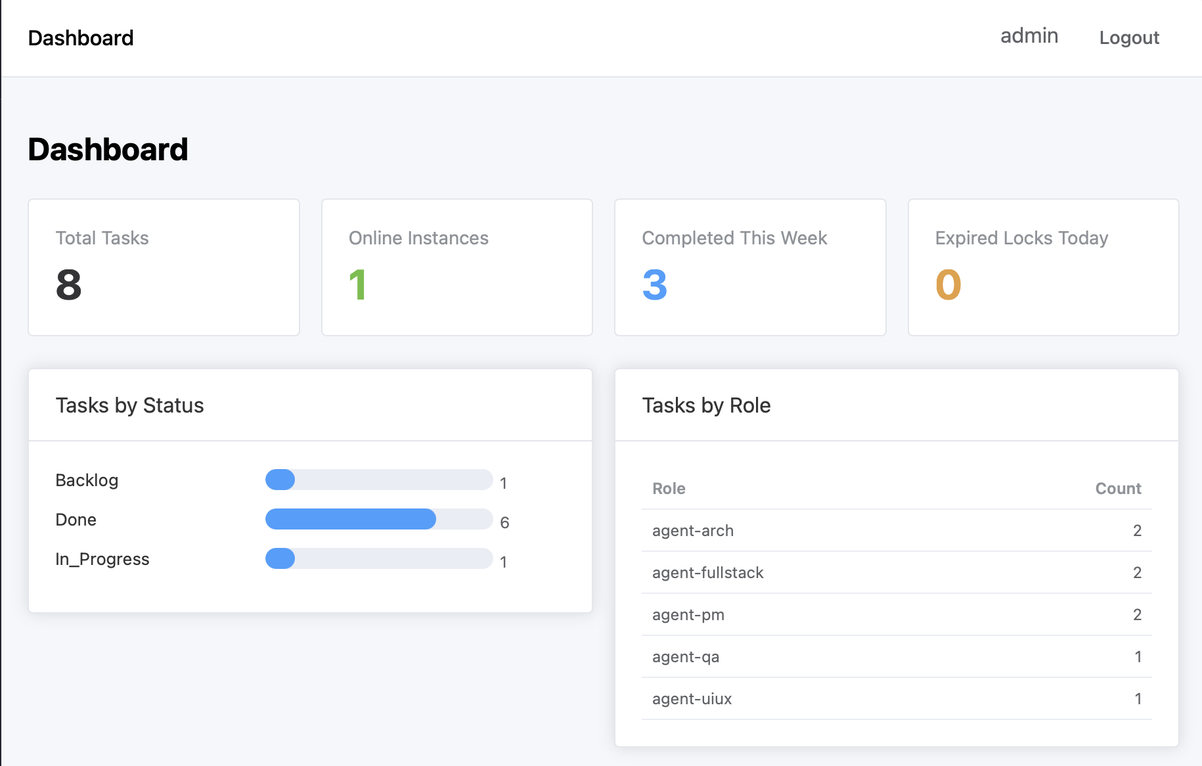Click the count in the agent-uiux row
This screenshot has height=766, width=1202.
(x=1138, y=699)
